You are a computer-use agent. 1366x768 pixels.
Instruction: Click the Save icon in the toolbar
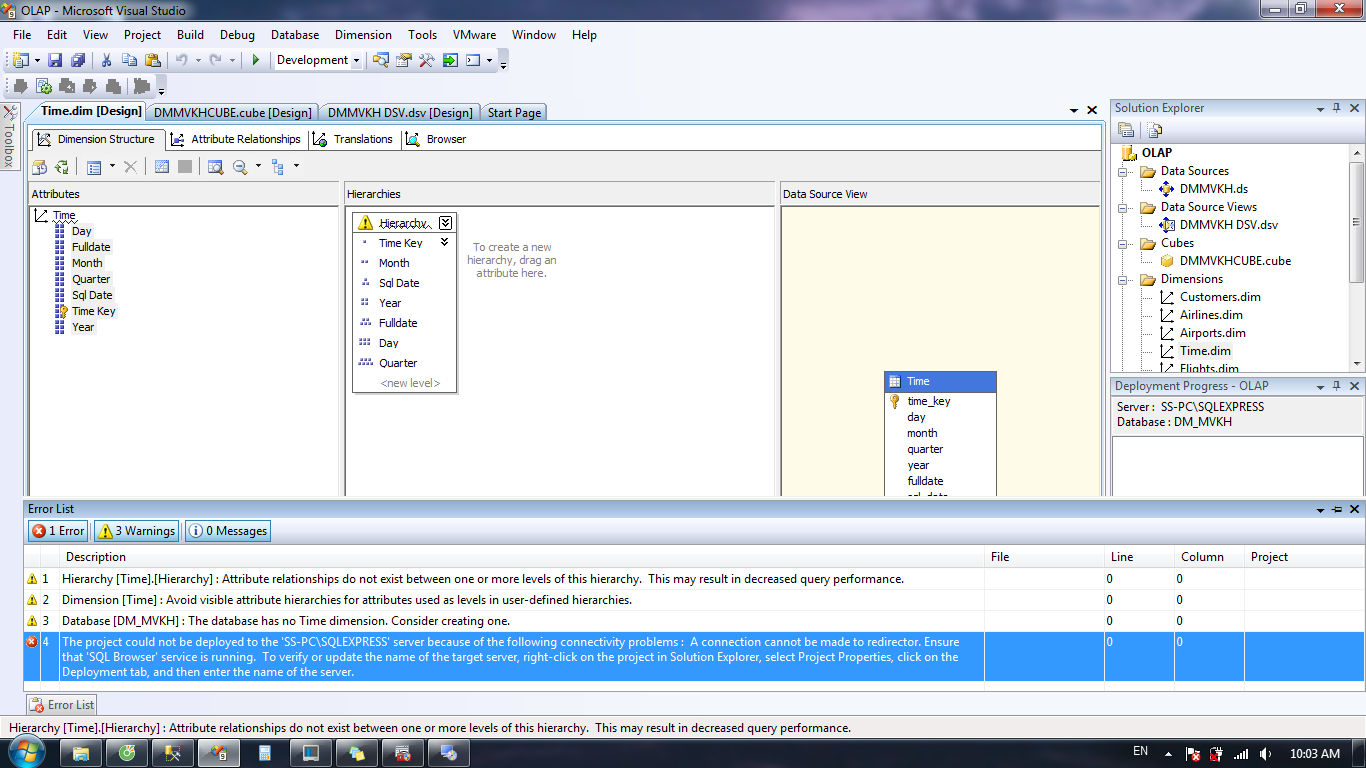pyautogui.click(x=55, y=60)
